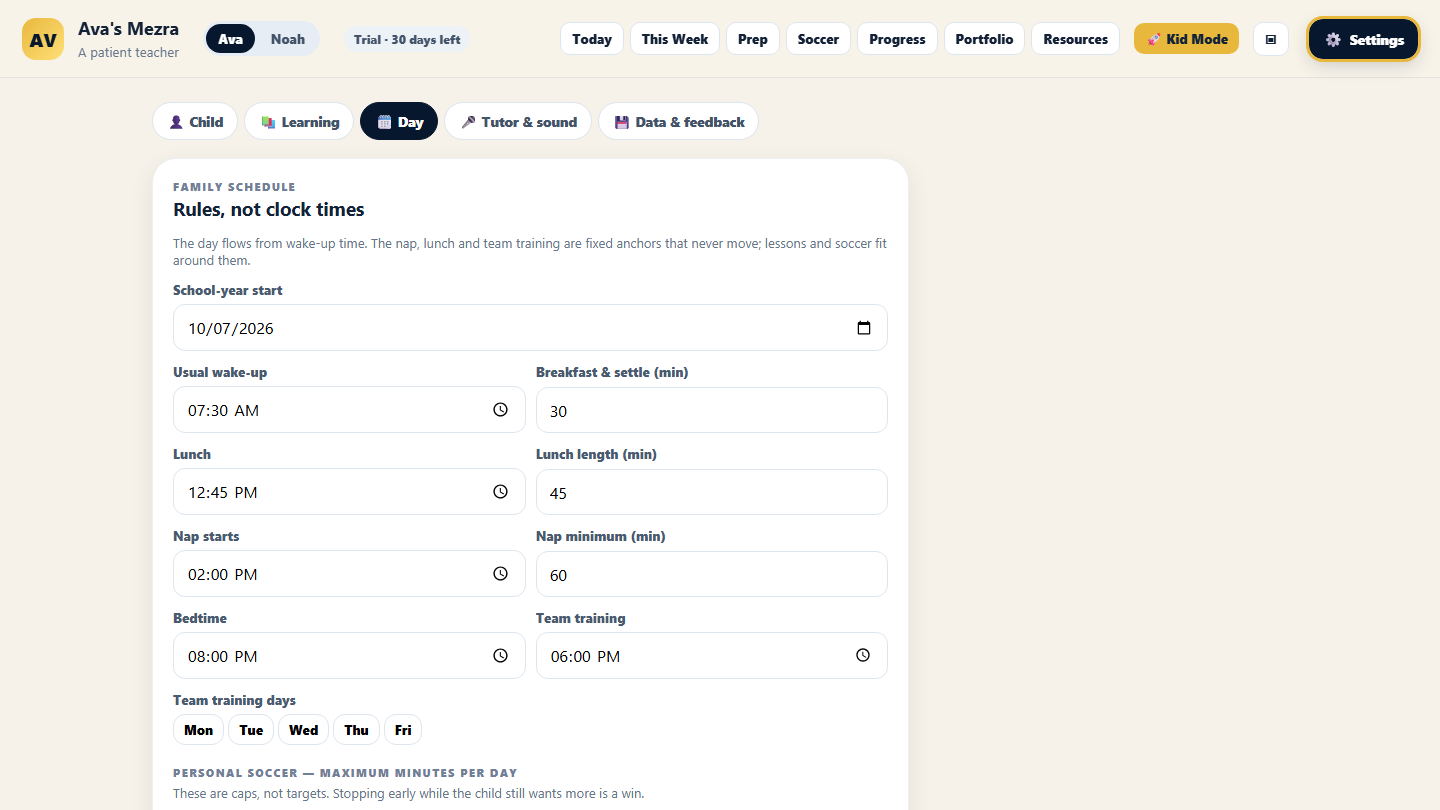Open the clock picker for Team training
The image size is (1440, 810).
coord(863,656)
